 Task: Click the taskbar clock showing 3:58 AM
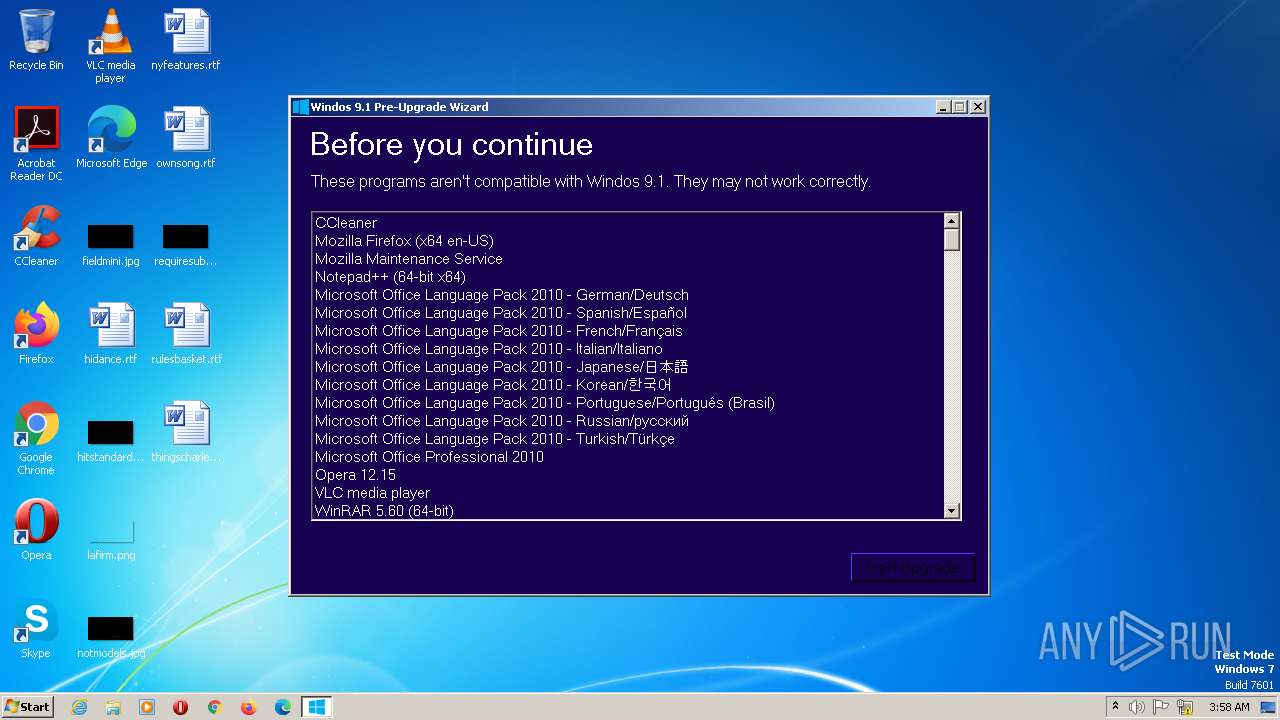click(x=1229, y=707)
